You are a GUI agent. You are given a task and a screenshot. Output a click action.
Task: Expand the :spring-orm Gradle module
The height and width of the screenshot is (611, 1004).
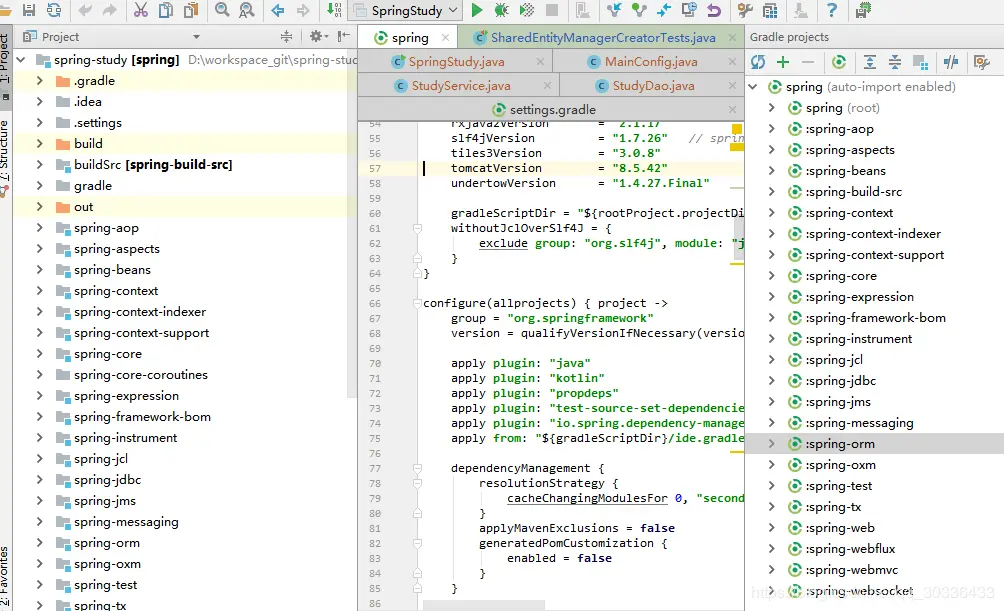click(x=771, y=444)
